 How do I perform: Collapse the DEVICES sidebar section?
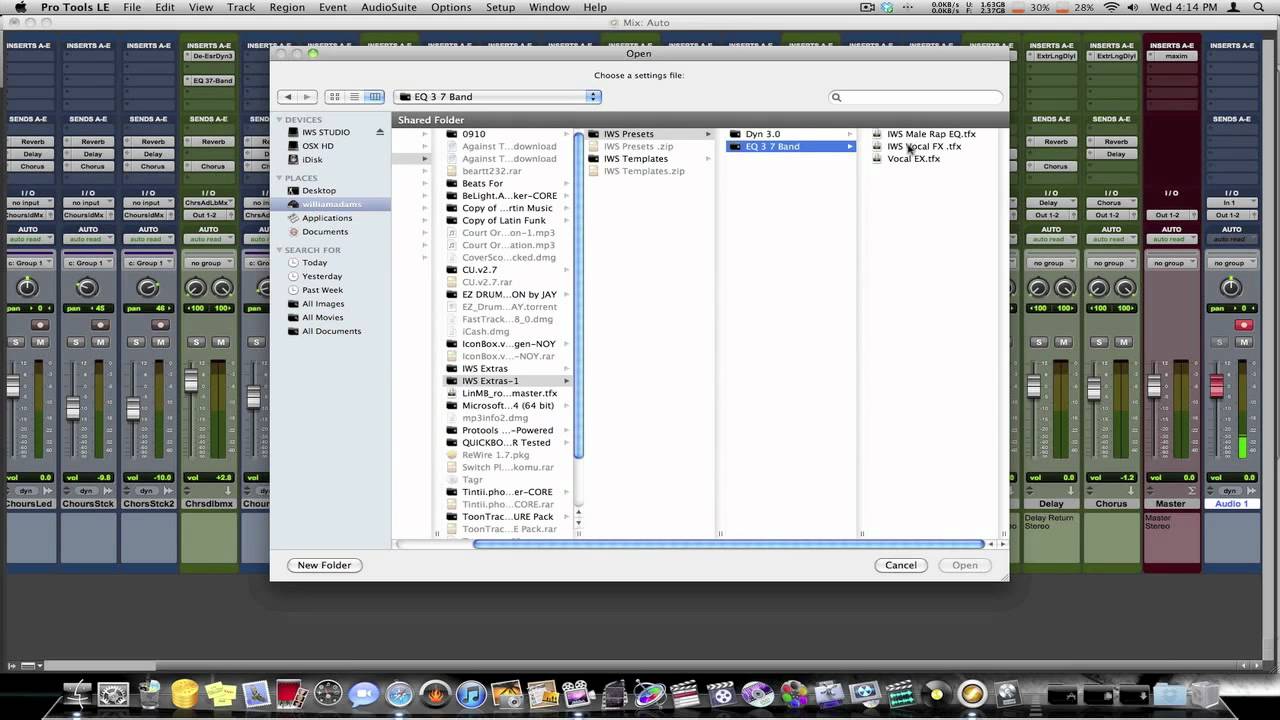coord(280,120)
